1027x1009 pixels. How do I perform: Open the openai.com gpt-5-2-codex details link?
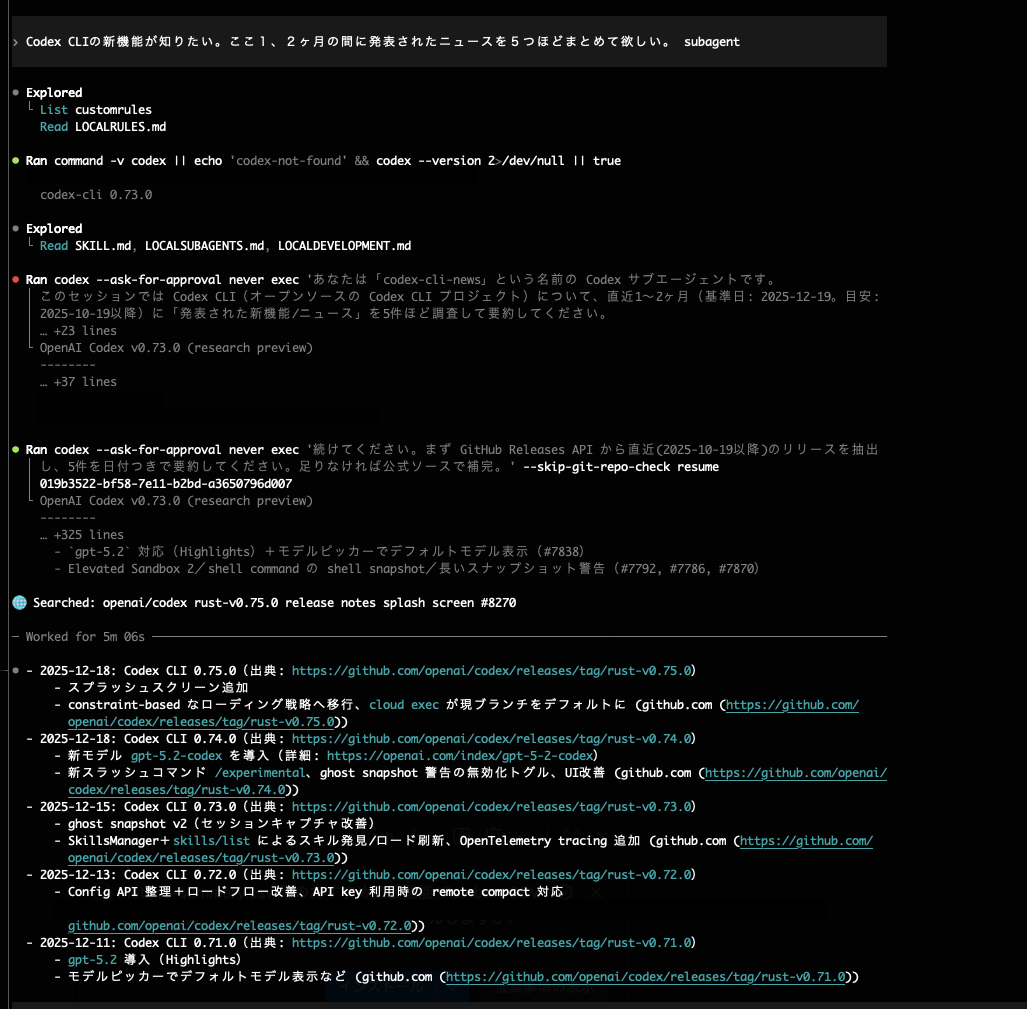pyautogui.click(x=459, y=756)
